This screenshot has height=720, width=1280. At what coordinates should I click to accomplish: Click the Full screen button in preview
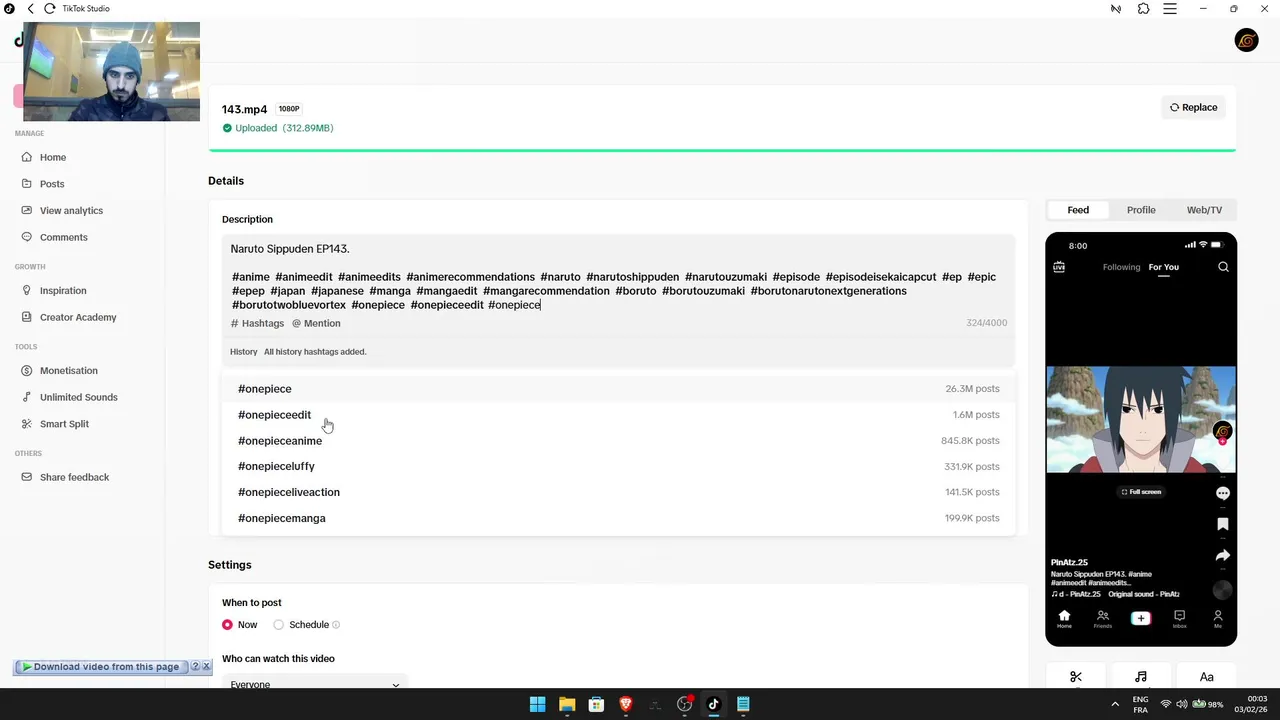point(1141,492)
